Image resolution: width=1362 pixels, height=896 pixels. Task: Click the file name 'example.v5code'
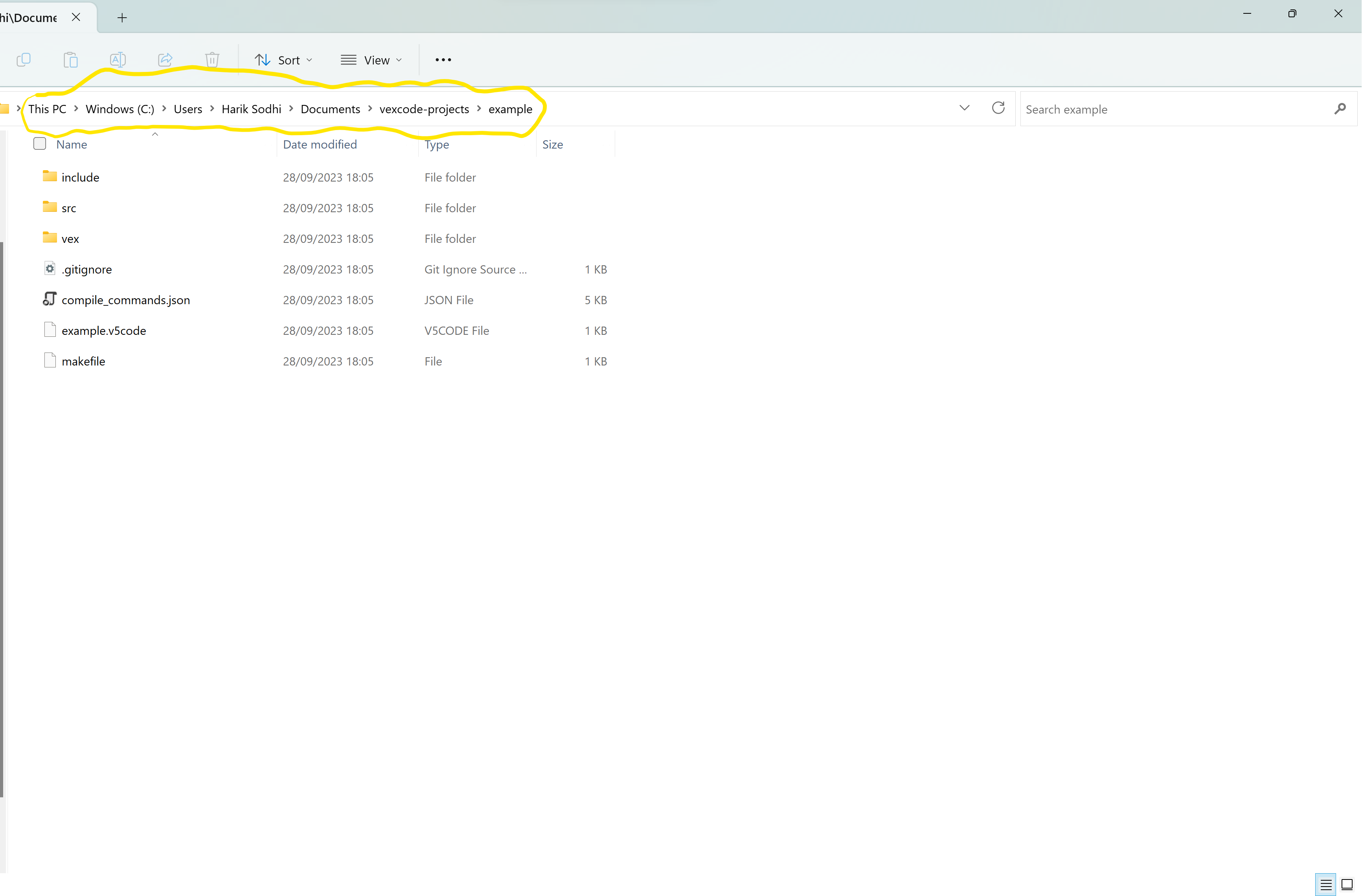(x=104, y=331)
